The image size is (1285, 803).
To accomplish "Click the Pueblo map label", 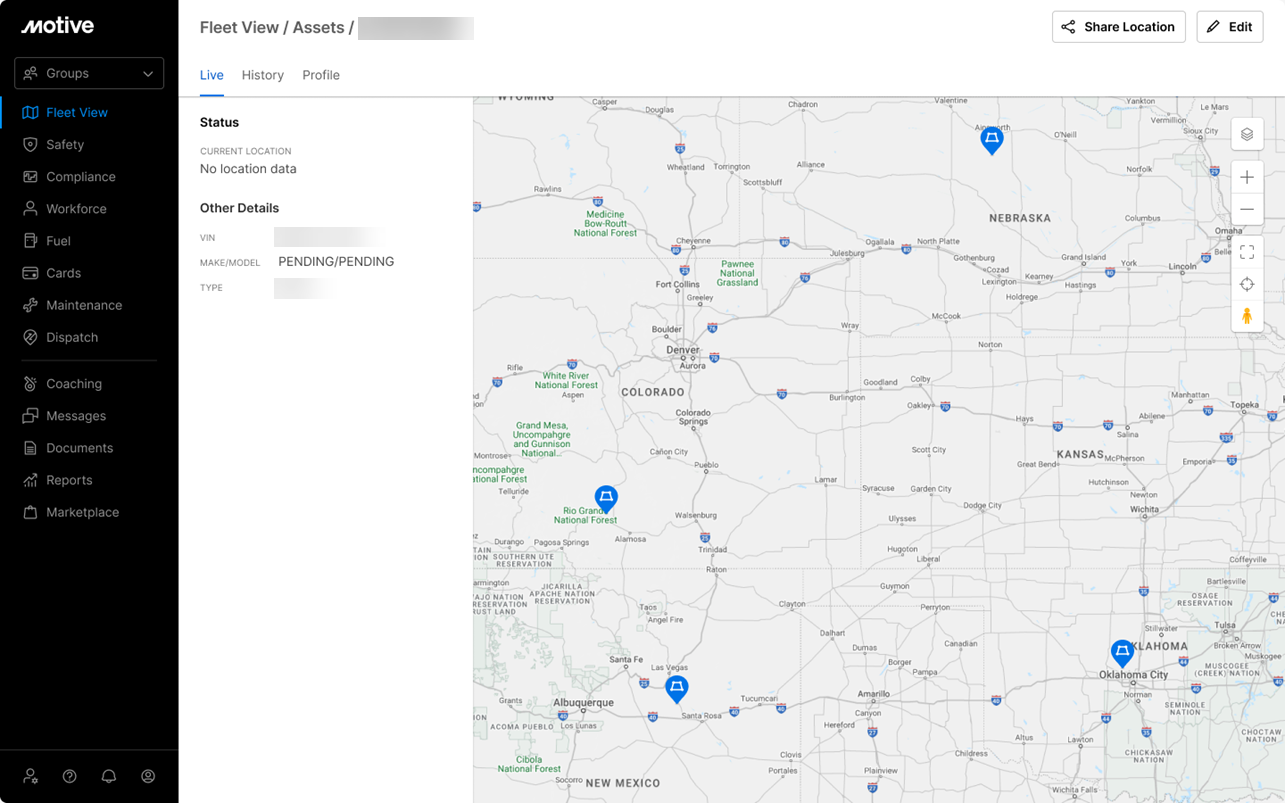I will coord(705,465).
